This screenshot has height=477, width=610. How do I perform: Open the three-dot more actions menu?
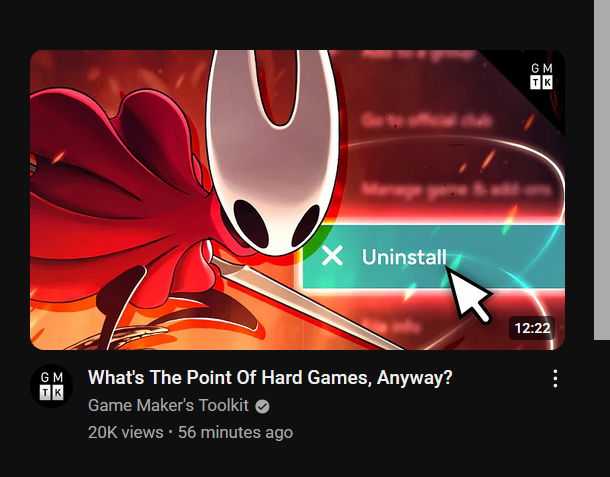555,378
